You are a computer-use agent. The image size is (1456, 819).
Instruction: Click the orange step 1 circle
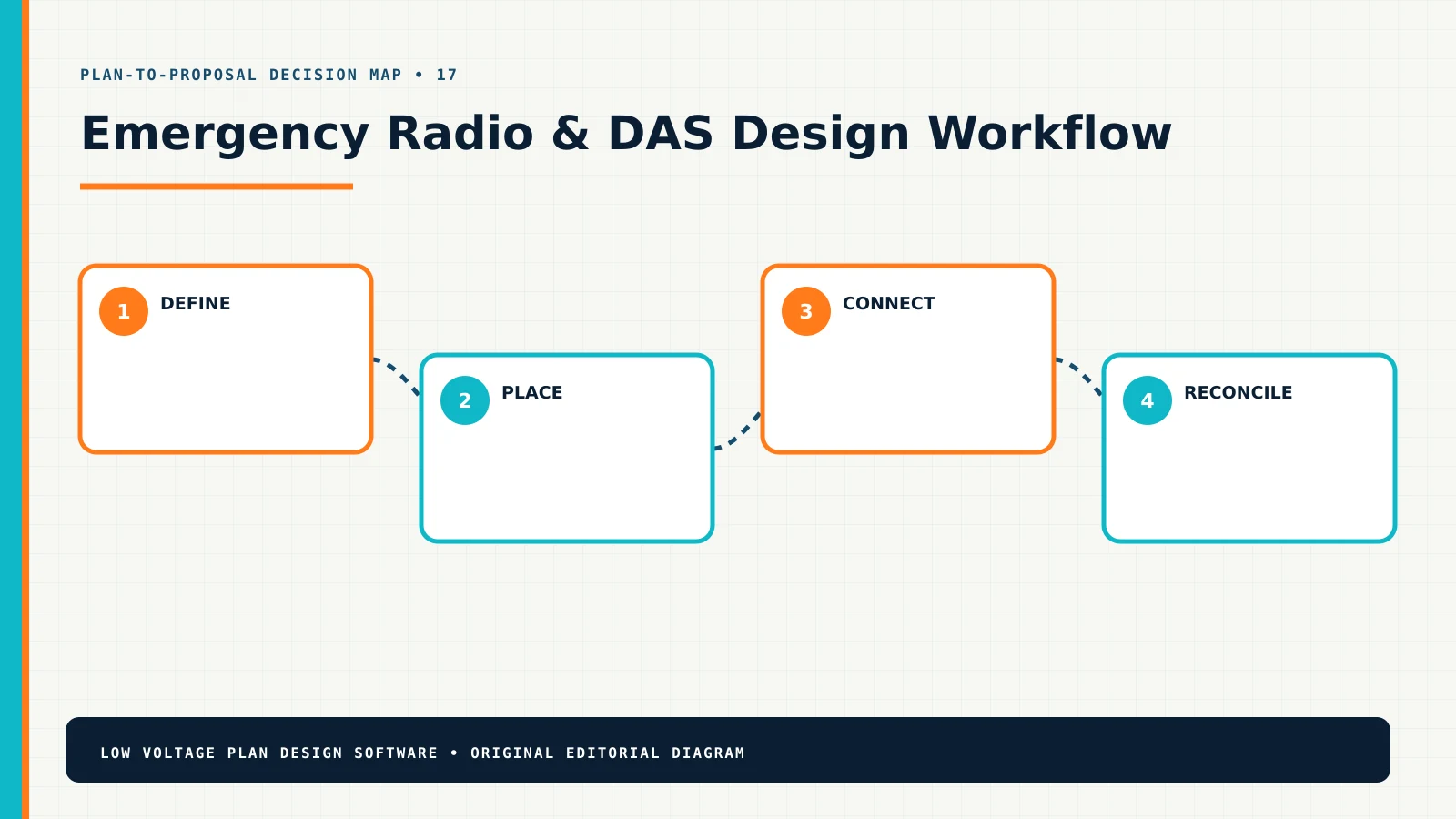coord(124,311)
